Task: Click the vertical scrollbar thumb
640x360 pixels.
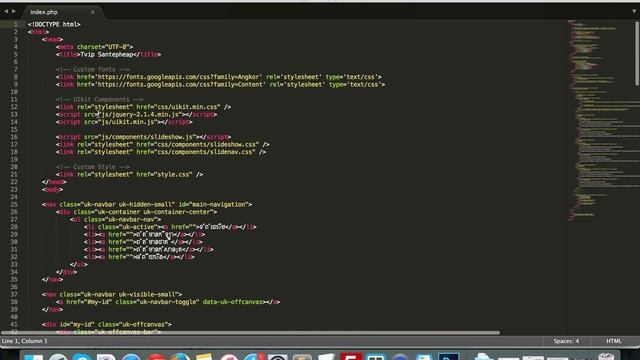Action: tap(637, 53)
